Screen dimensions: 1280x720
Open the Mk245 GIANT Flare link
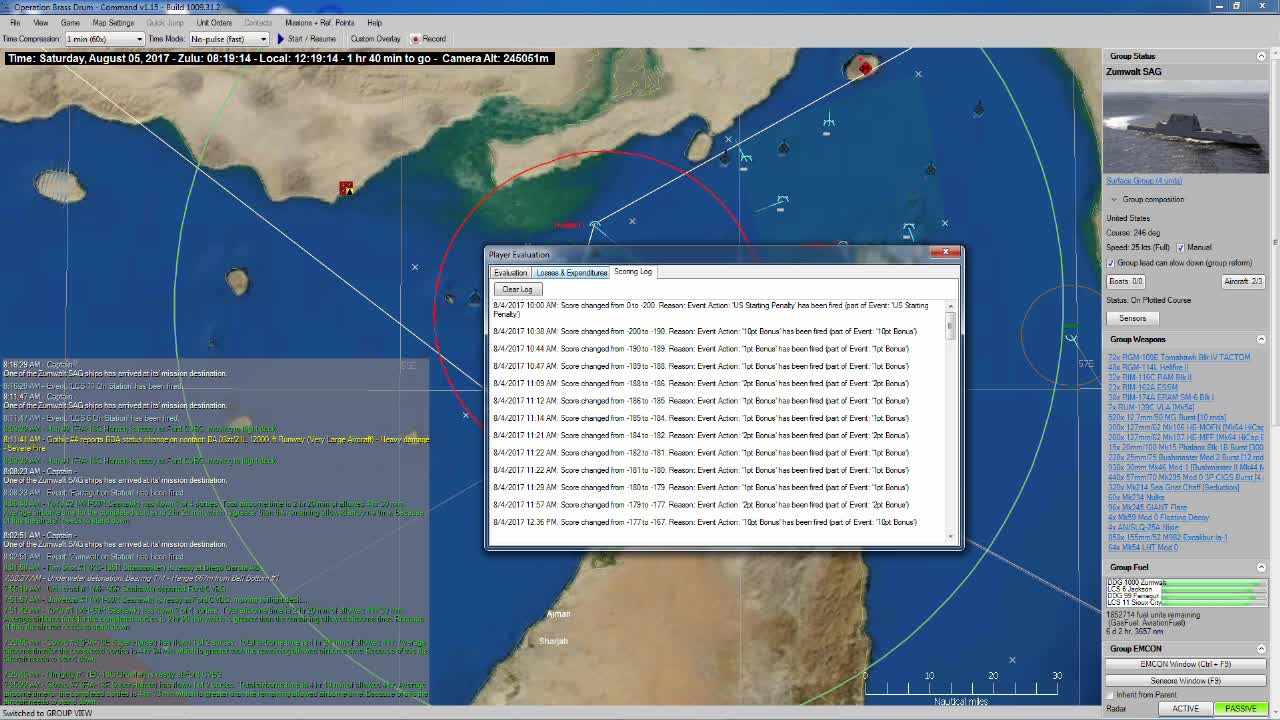1147,507
